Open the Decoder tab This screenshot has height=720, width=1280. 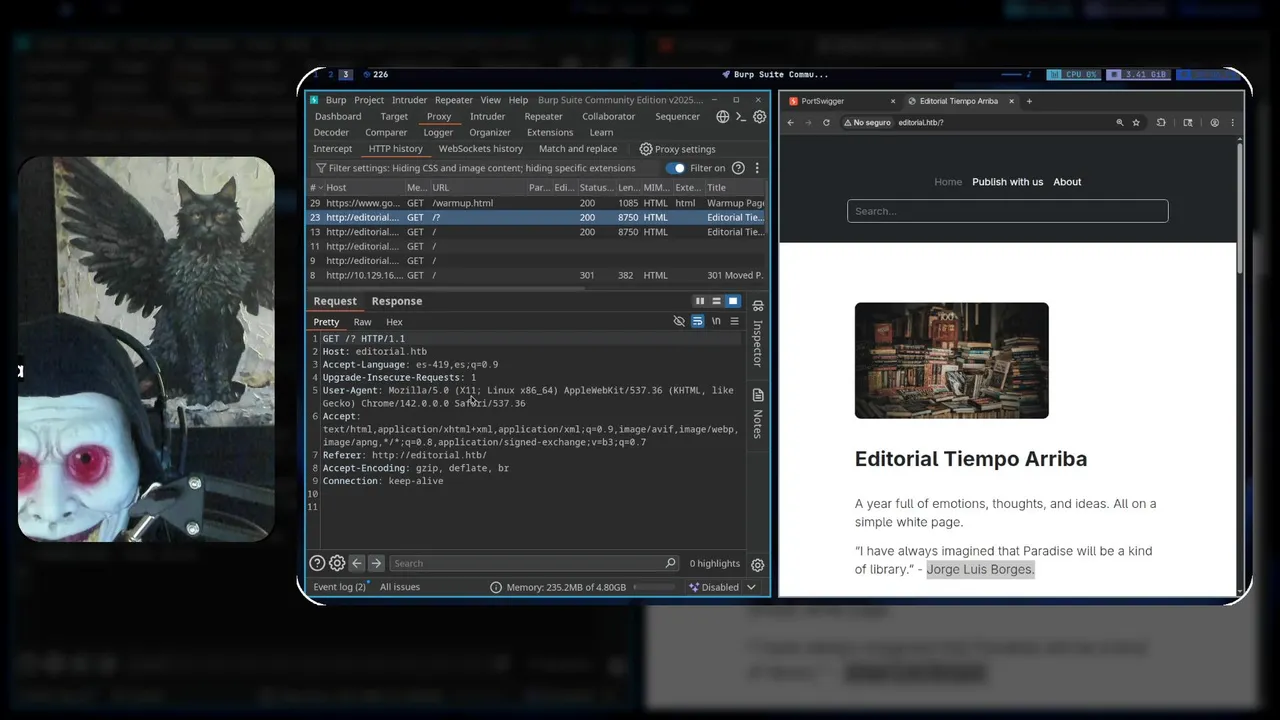pyautogui.click(x=331, y=132)
